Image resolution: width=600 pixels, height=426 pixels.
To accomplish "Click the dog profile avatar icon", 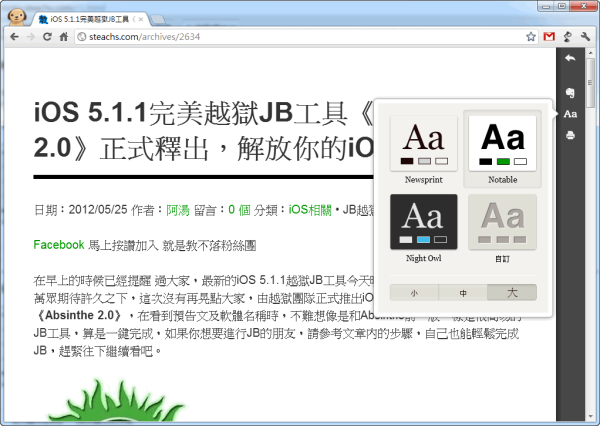I will (17, 17).
